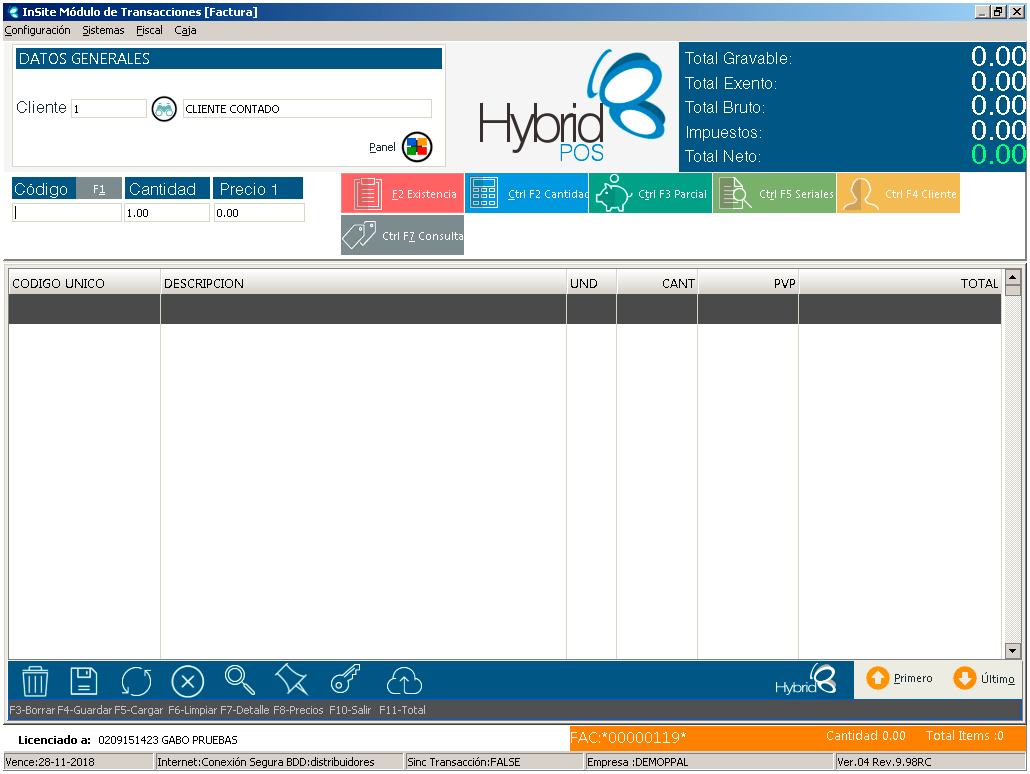Click the CLIENTE CONTADO name field
Viewport: 1030px width, 774px height.
[x=307, y=108]
